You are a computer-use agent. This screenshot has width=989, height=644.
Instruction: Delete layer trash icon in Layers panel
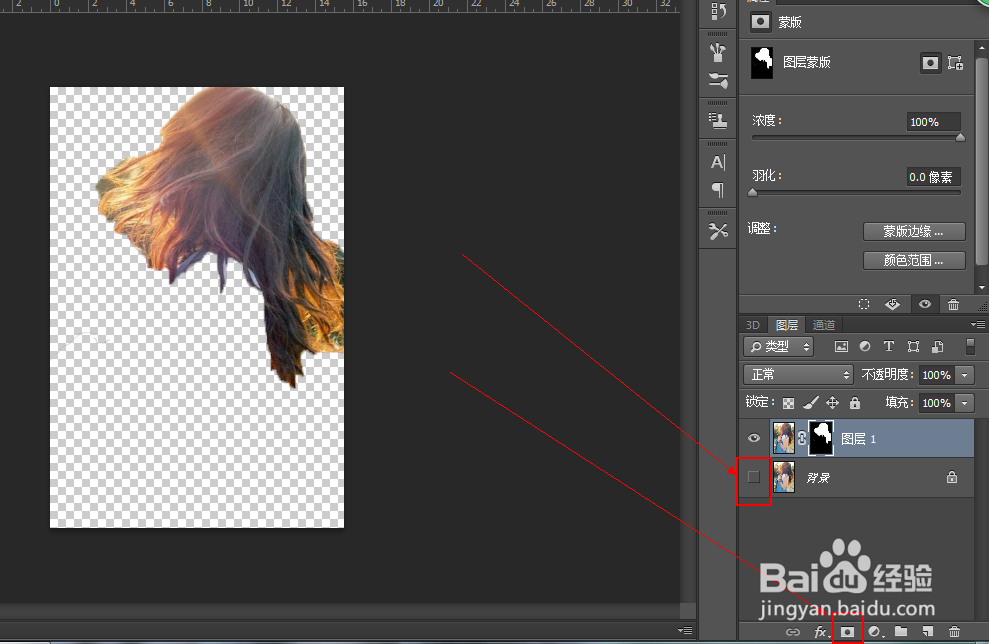pos(954,631)
